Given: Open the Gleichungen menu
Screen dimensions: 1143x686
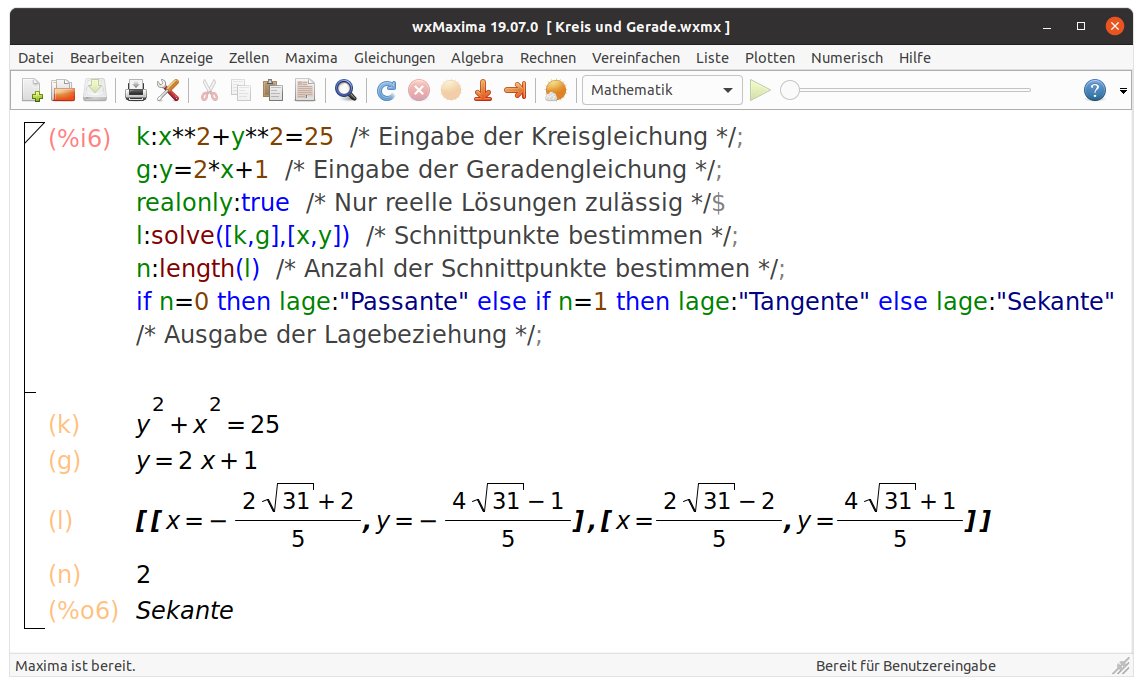Looking at the screenshot, I should (394, 58).
